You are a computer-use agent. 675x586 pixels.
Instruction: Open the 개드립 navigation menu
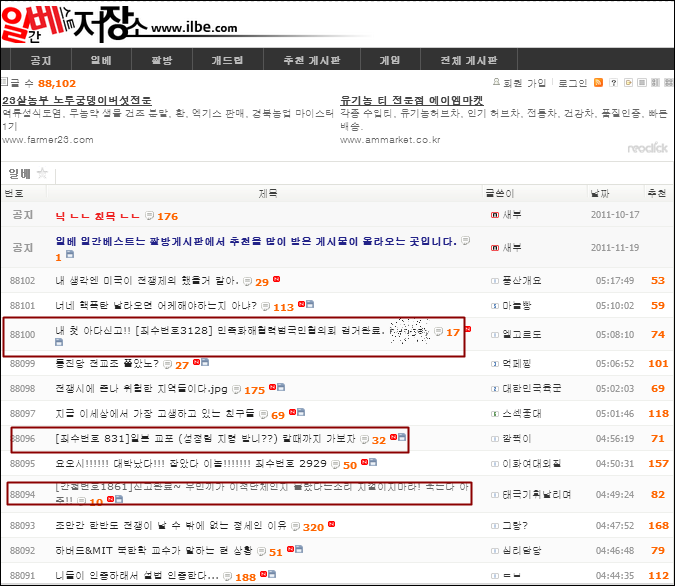[x=227, y=60]
